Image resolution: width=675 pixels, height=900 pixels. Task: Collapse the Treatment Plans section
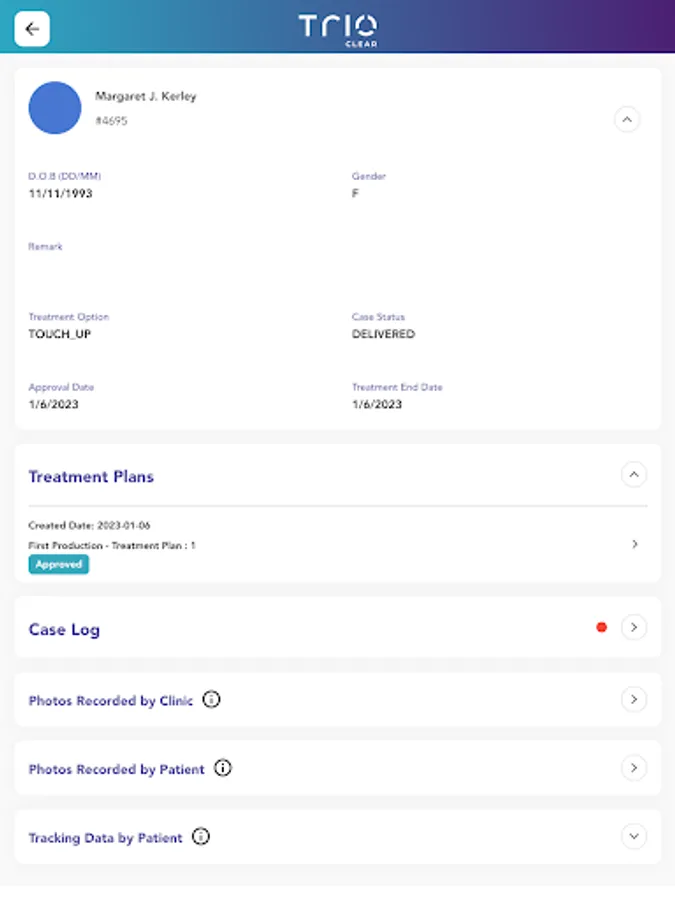point(634,474)
